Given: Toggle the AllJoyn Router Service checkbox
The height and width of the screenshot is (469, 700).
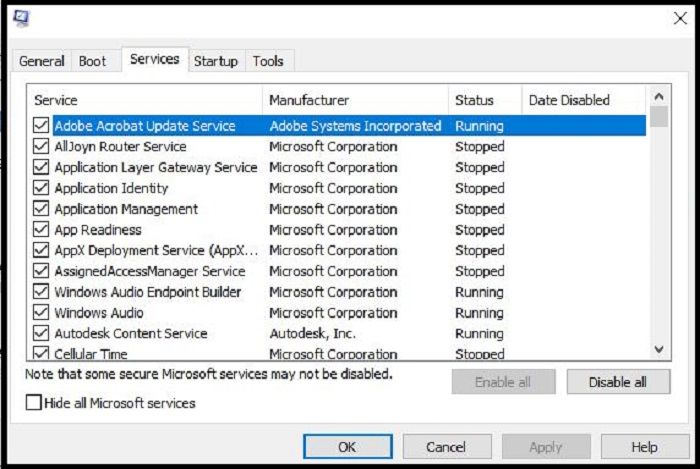Looking at the screenshot, I should pos(41,147).
